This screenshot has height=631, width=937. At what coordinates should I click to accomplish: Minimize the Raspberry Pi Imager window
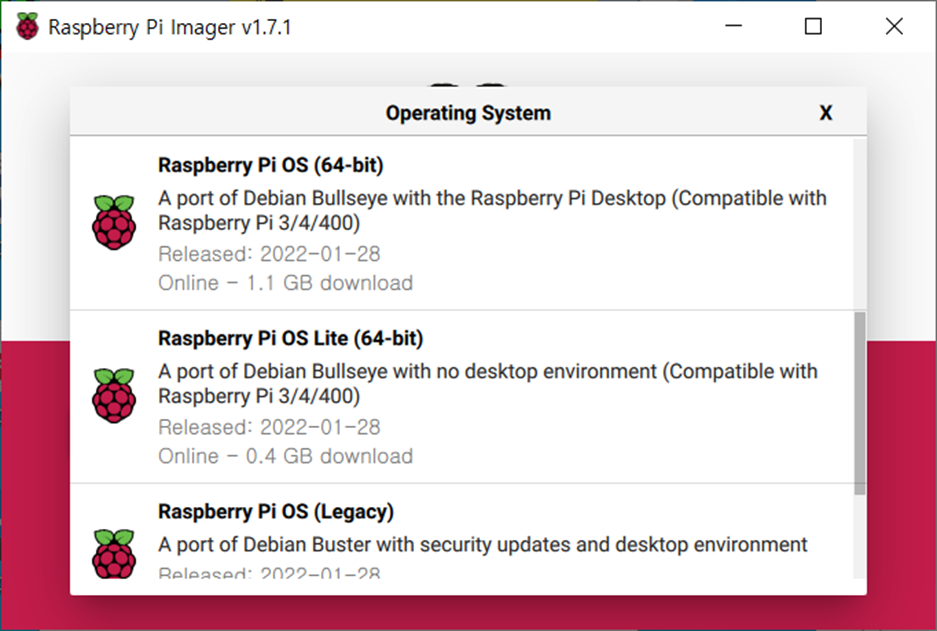coord(733,26)
